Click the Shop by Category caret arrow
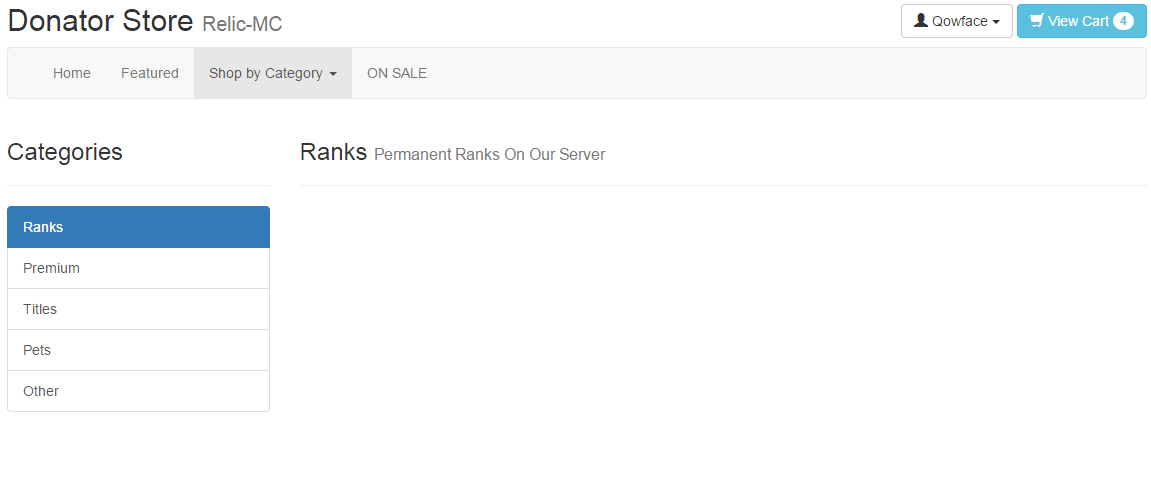The width and height of the screenshot is (1151, 491). 333,74
